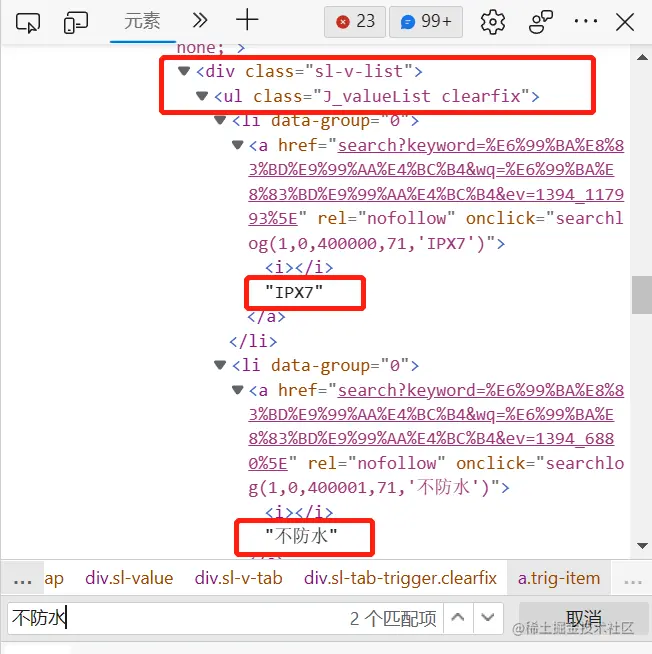
Task: Select the "不防水" text node
Action: tap(301, 536)
